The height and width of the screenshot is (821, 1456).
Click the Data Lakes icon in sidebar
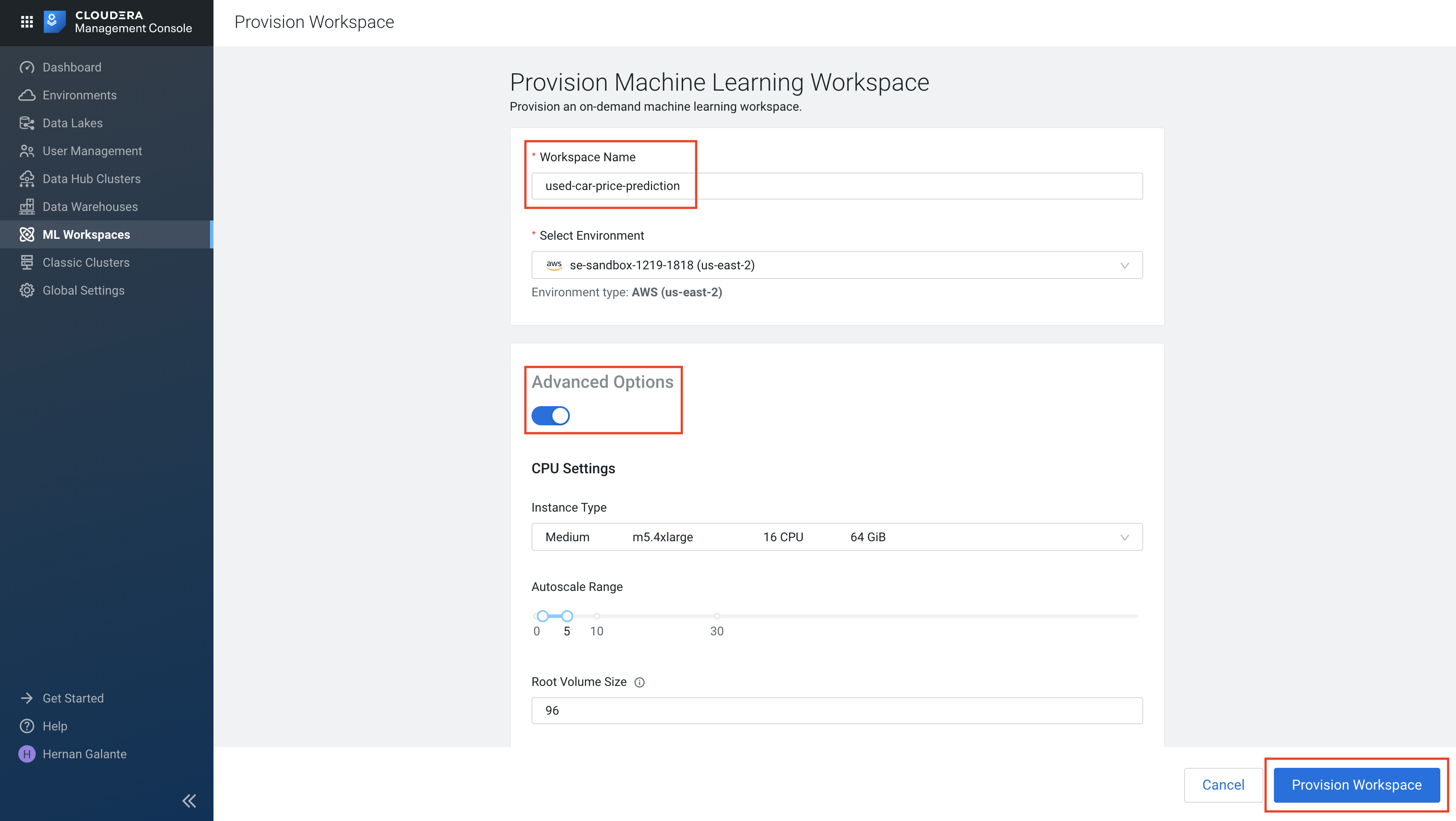pos(27,122)
